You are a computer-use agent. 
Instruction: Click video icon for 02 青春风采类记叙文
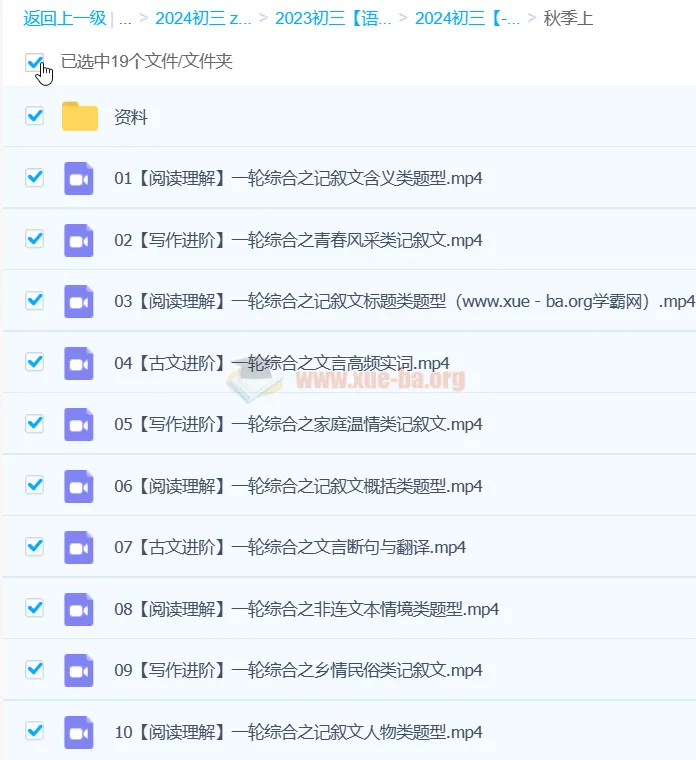point(79,240)
